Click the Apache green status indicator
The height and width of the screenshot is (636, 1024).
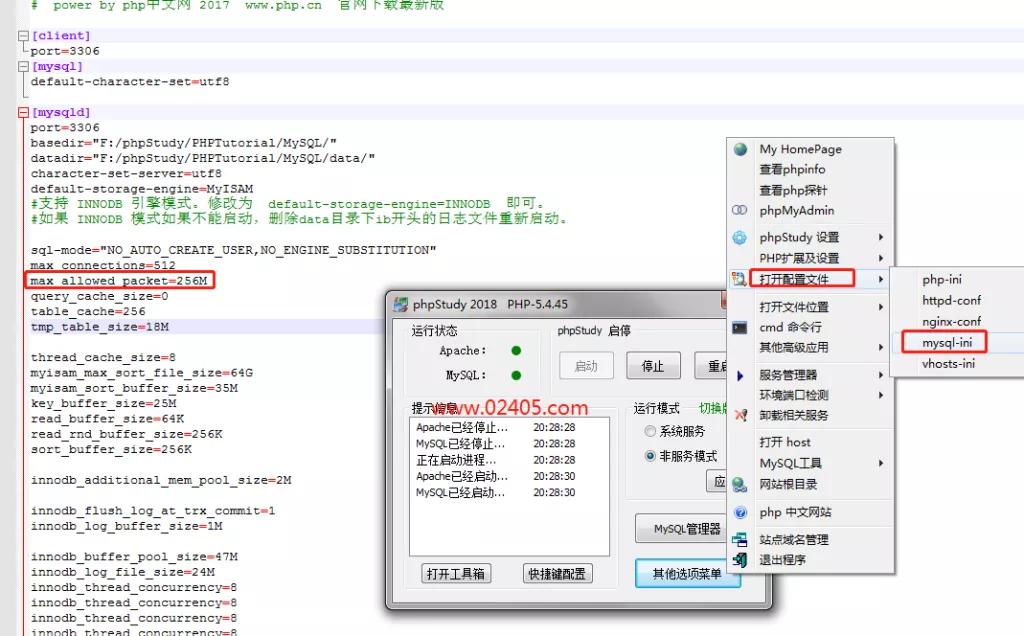pyautogui.click(x=516, y=351)
